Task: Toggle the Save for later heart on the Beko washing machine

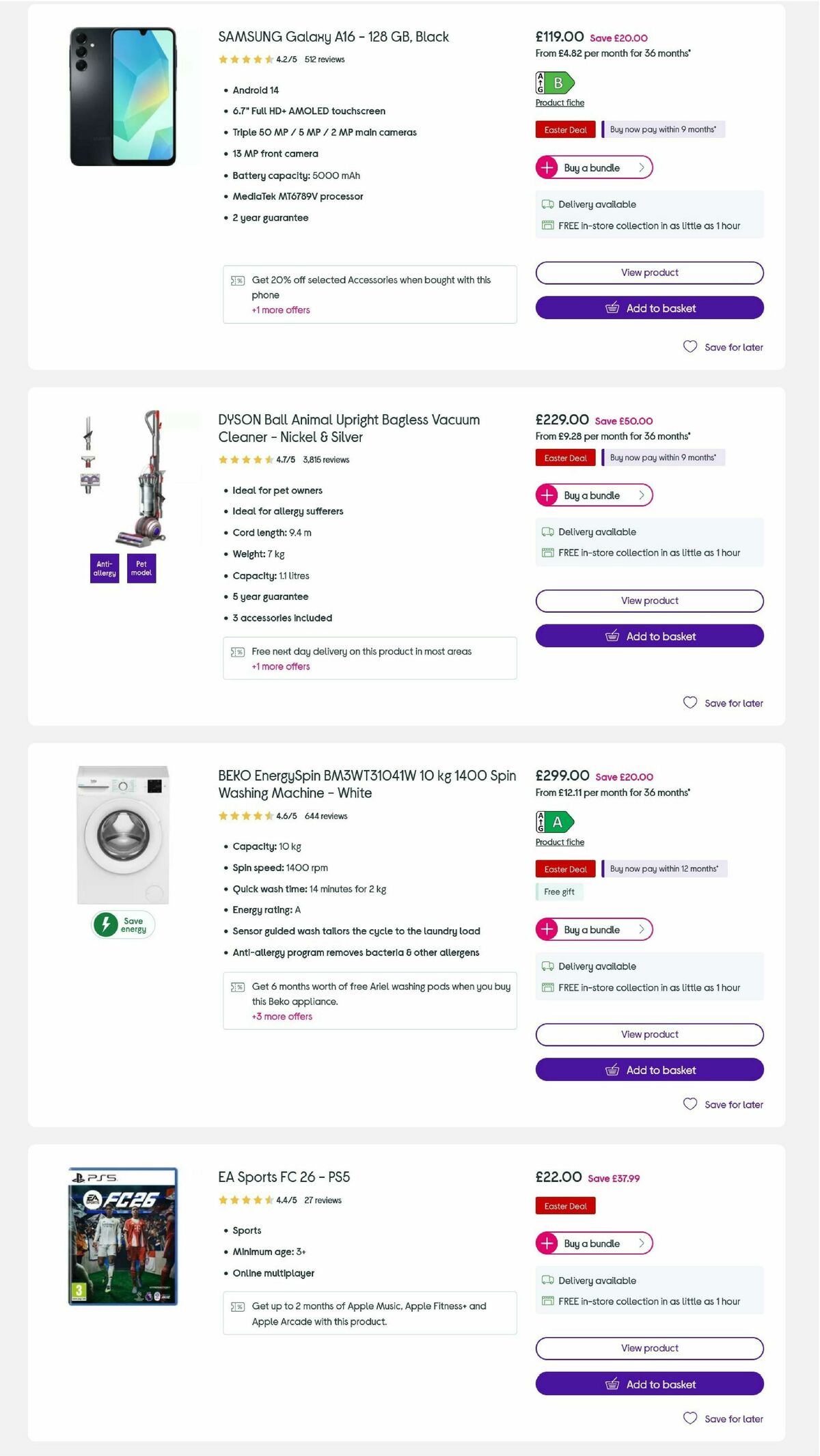Action: 692,1104
